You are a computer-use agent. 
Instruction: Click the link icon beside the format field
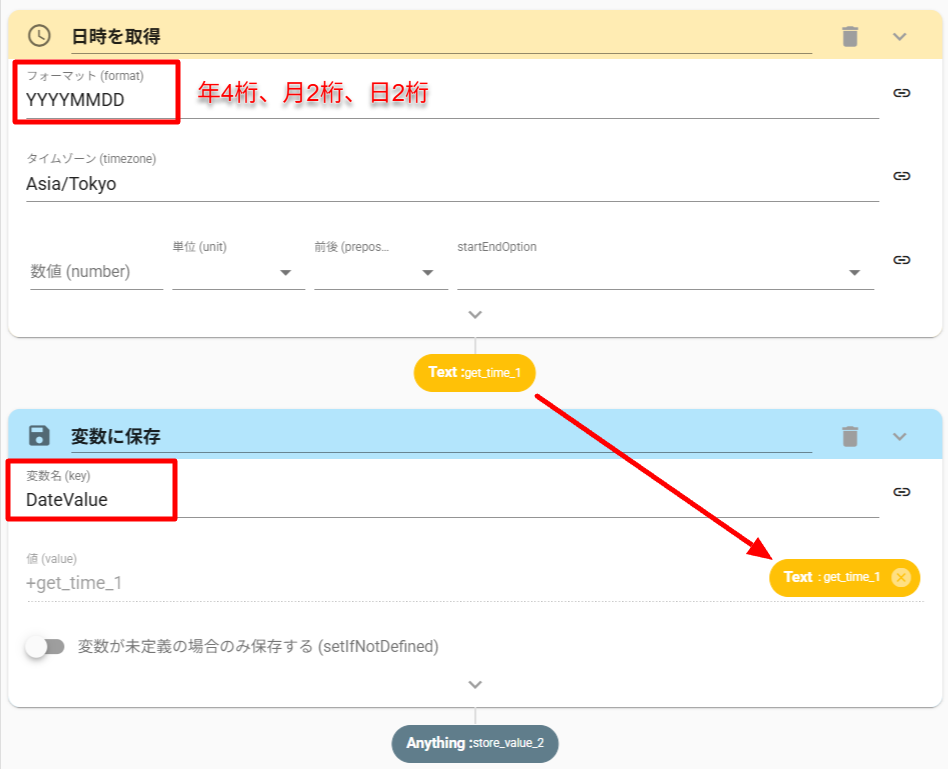pos(901,92)
